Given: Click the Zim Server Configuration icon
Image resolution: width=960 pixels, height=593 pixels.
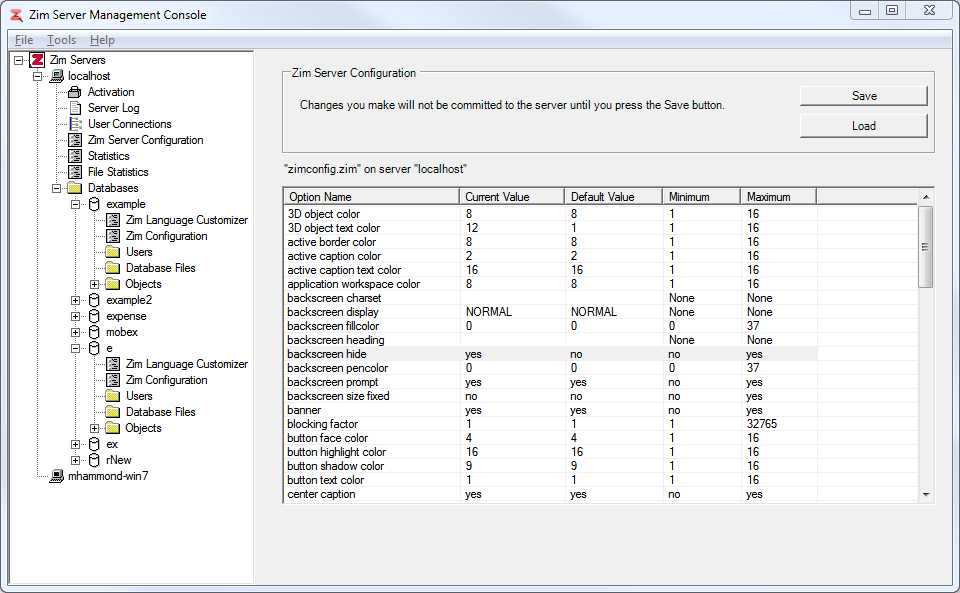Looking at the screenshot, I should point(75,140).
